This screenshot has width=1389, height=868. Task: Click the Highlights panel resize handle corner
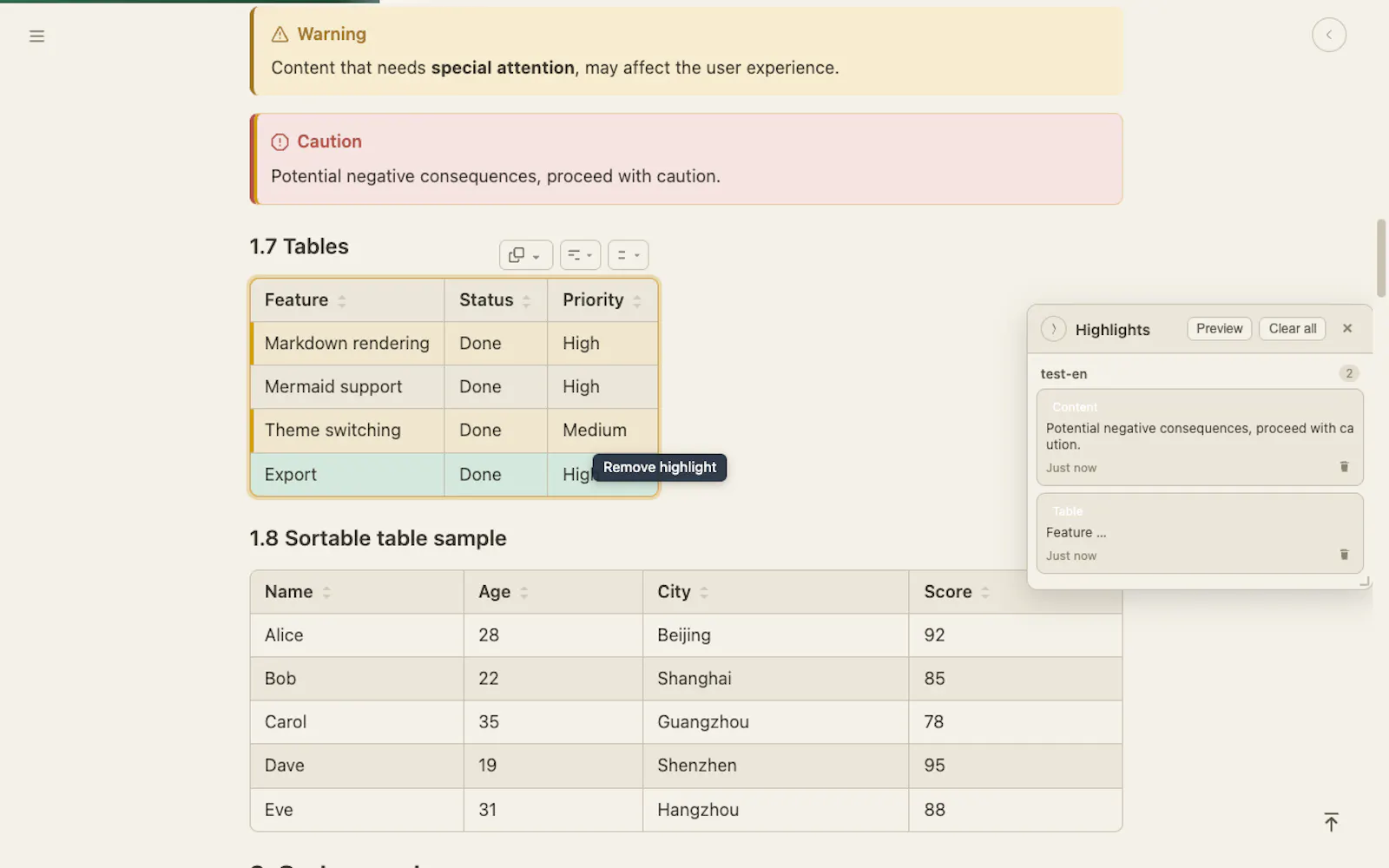coord(1365,582)
